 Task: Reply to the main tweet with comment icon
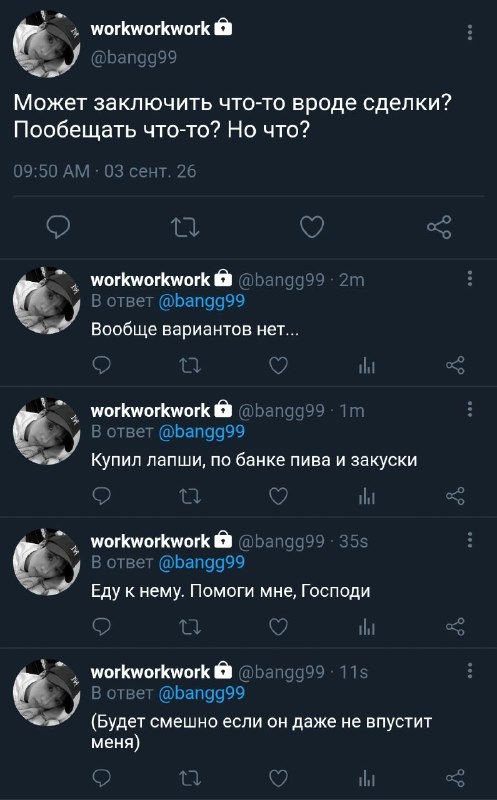(58, 227)
